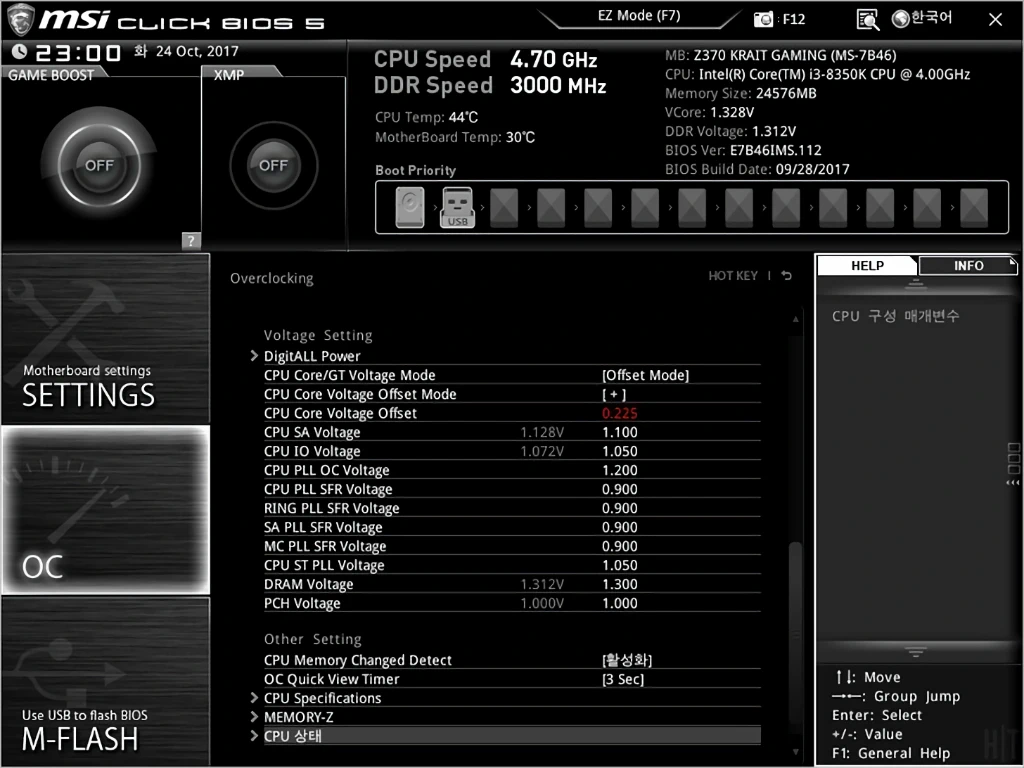Open the CPU Core/GT Voltage Mode dropdown
This screenshot has width=1024, height=768.
point(645,376)
